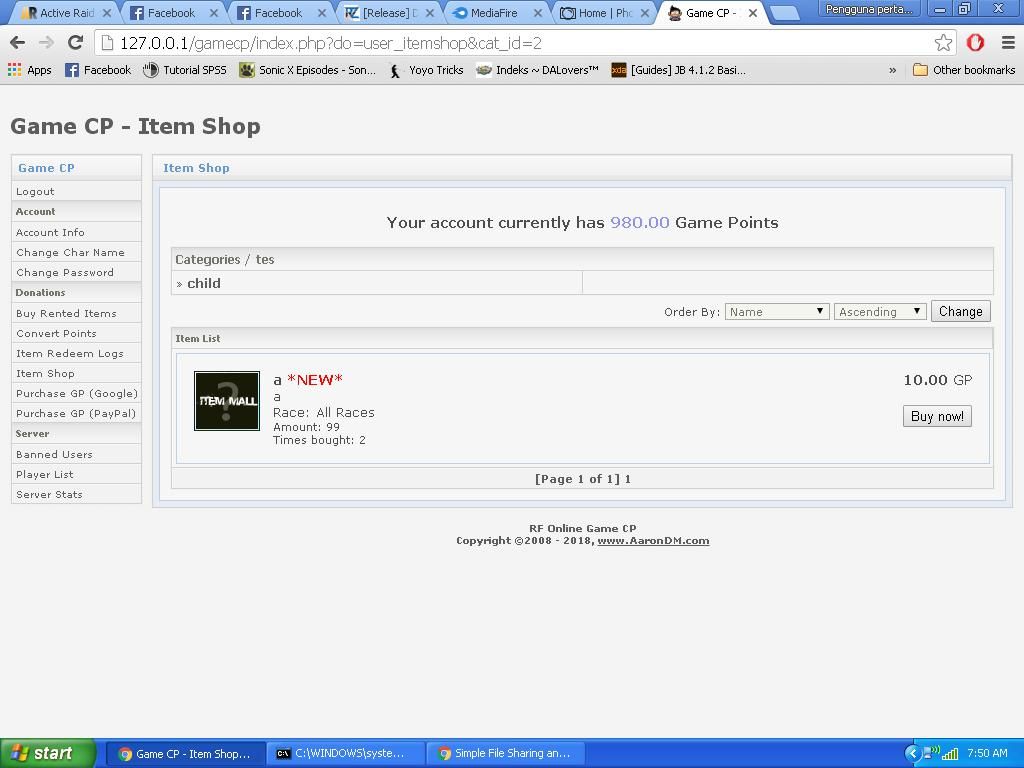Click the address bar URL field

point(520,43)
